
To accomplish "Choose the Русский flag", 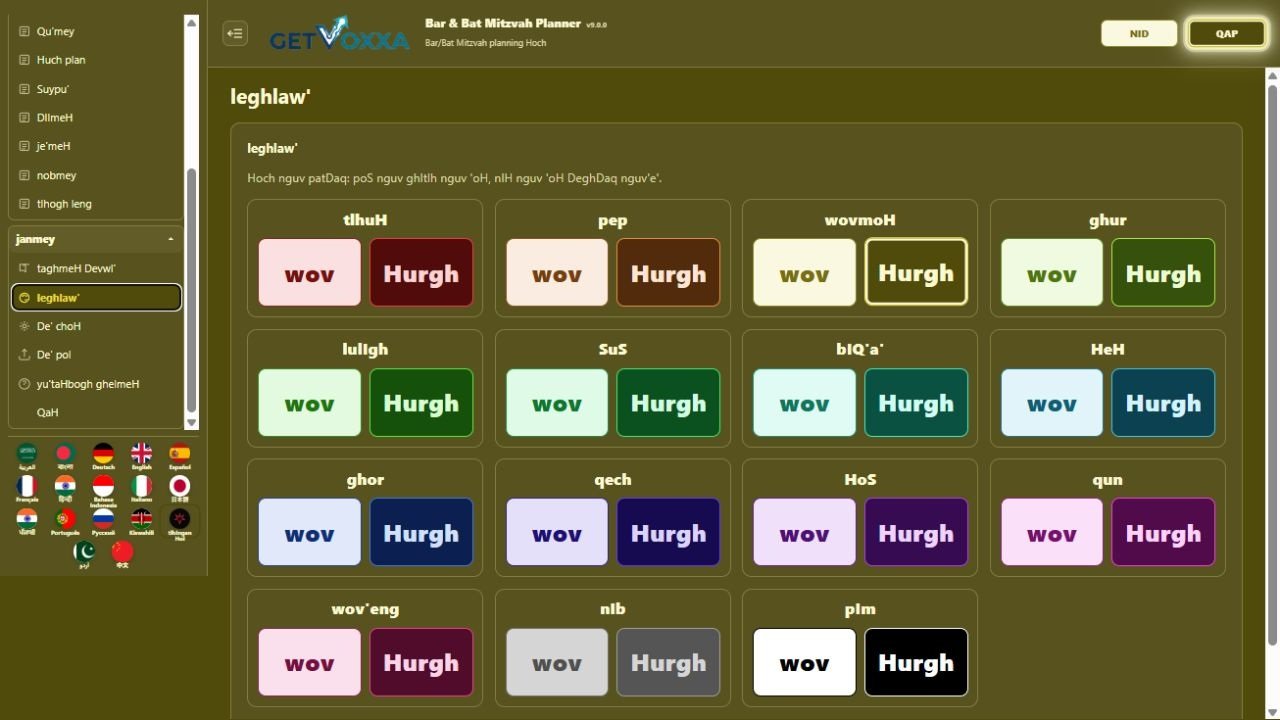I will 103,522.
